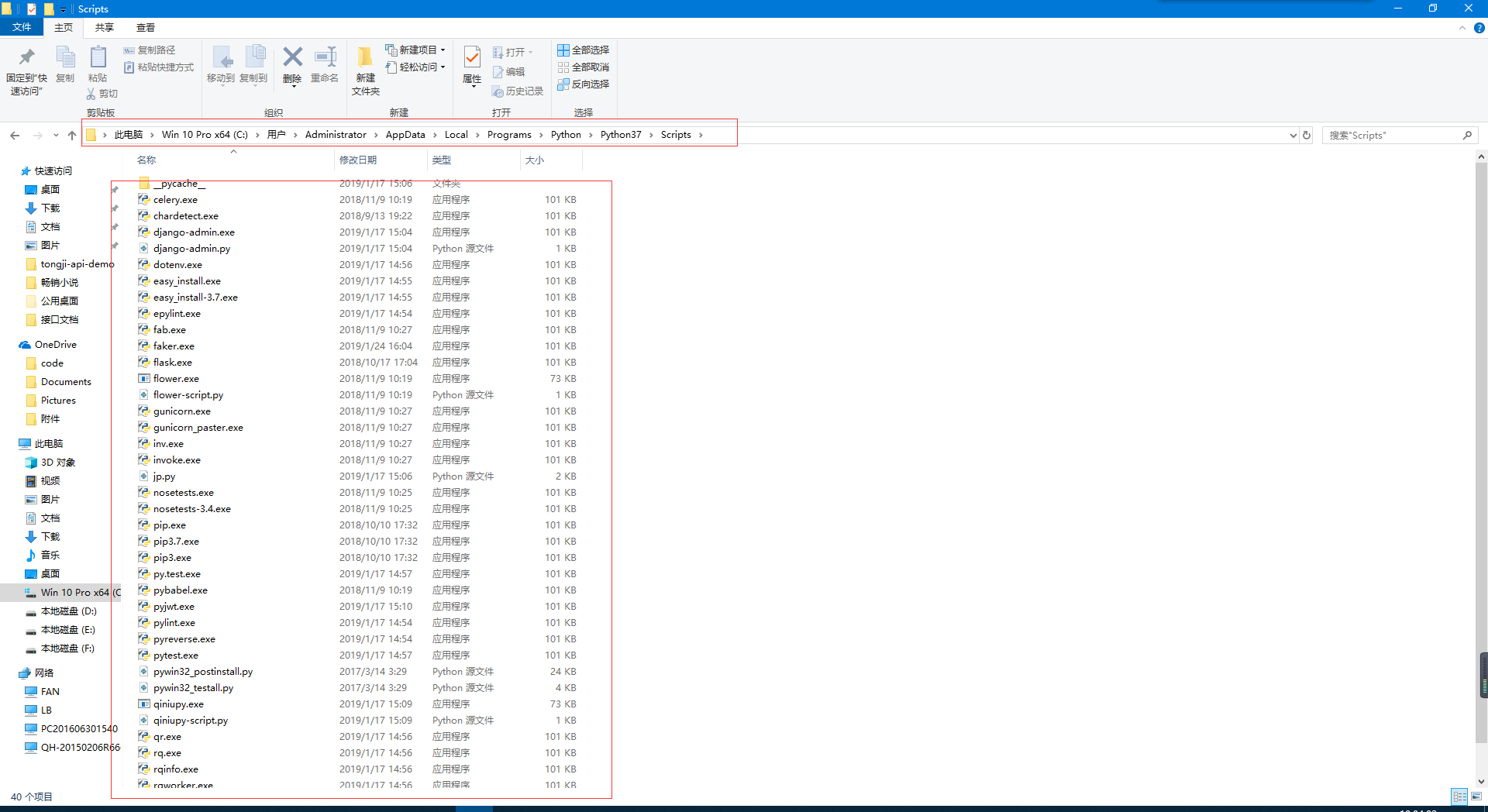Switch to the Share (共享) tab

click(105, 27)
